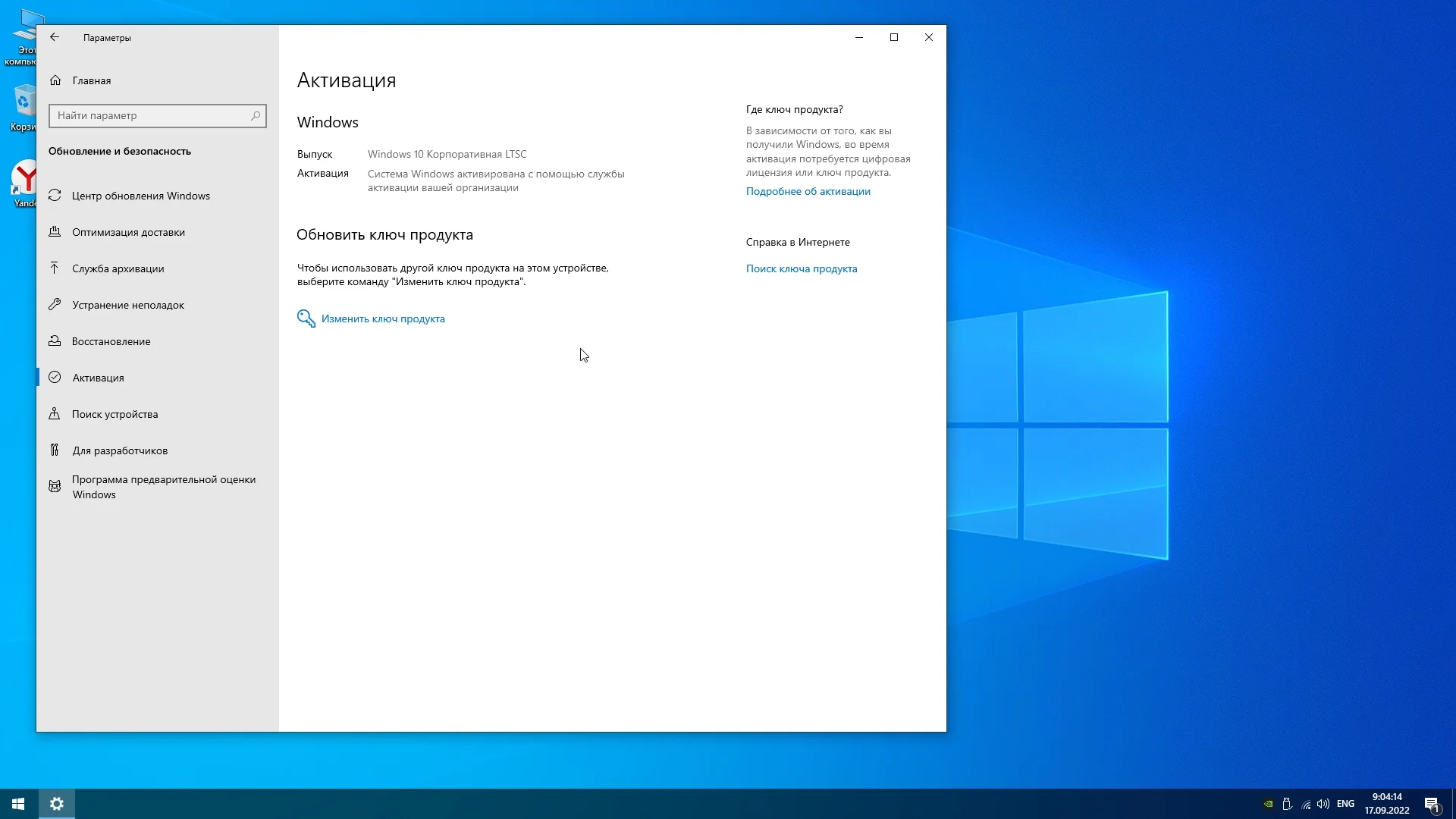This screenshot has height=819, width=1456.
Task: Select Восстановление in sidebar
Action: tap(111, 341)
